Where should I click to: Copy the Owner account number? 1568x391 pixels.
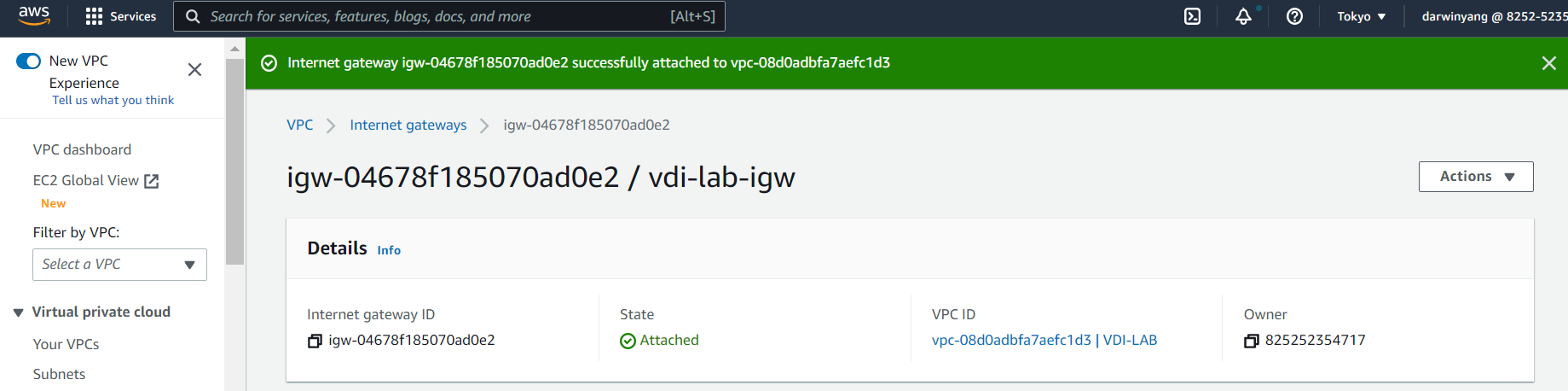coord(1251,341)
